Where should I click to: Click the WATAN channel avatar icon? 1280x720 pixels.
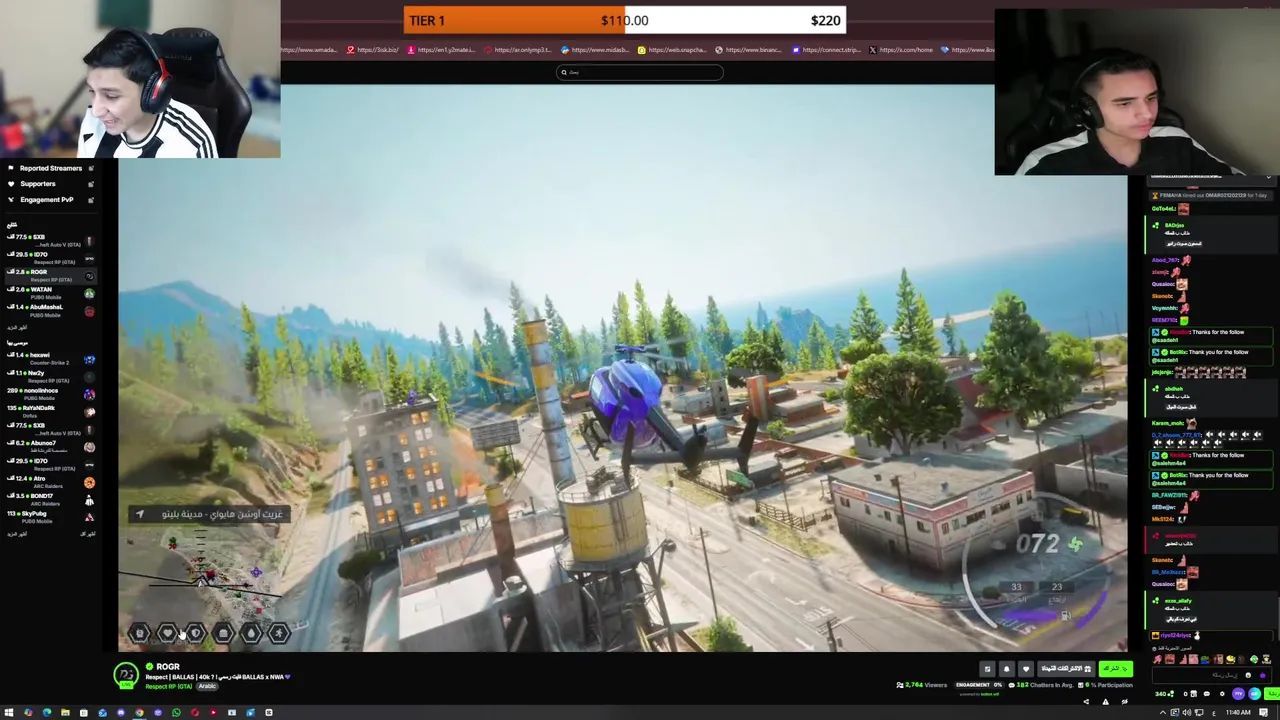pos(89,293)
